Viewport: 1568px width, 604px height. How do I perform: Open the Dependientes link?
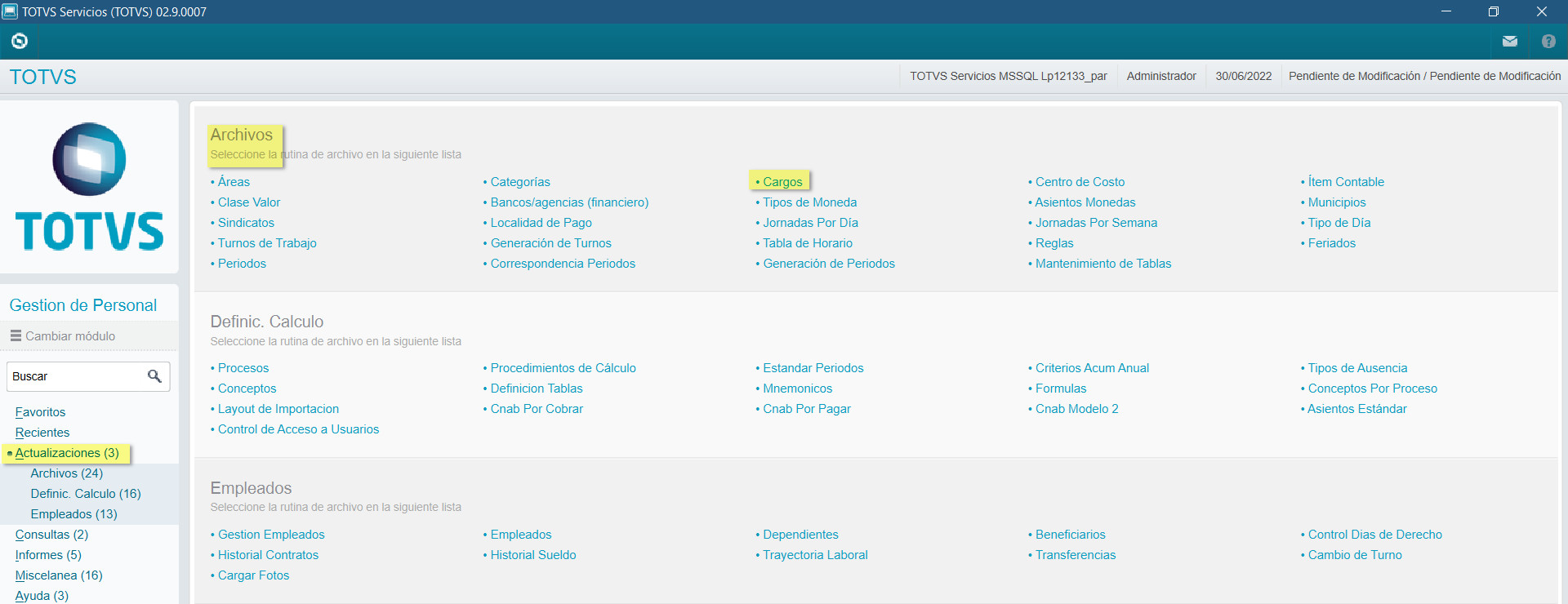pos(800,535)
